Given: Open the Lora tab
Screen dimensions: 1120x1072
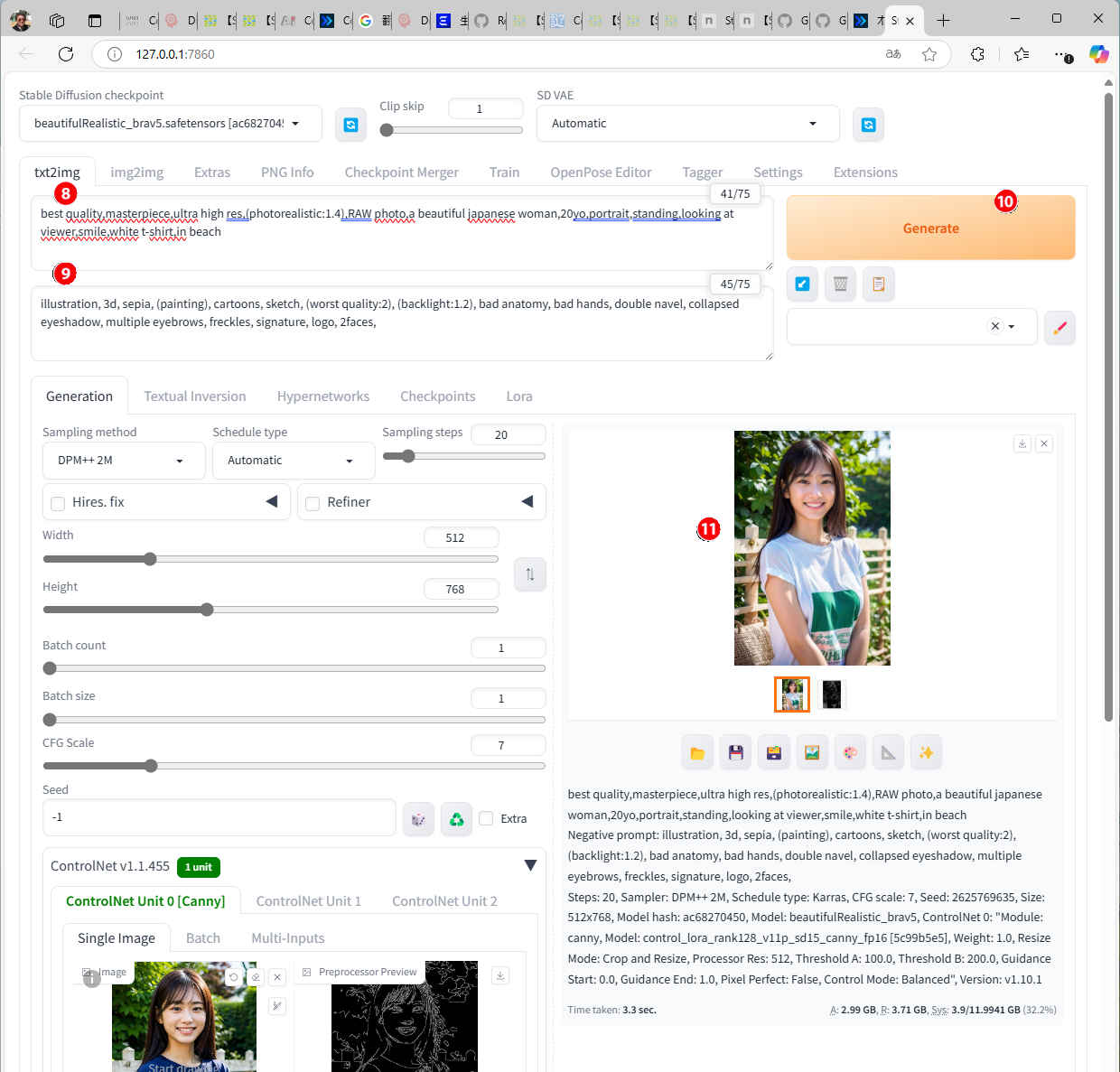Looking at the screenshot, I should pos(518,396).
